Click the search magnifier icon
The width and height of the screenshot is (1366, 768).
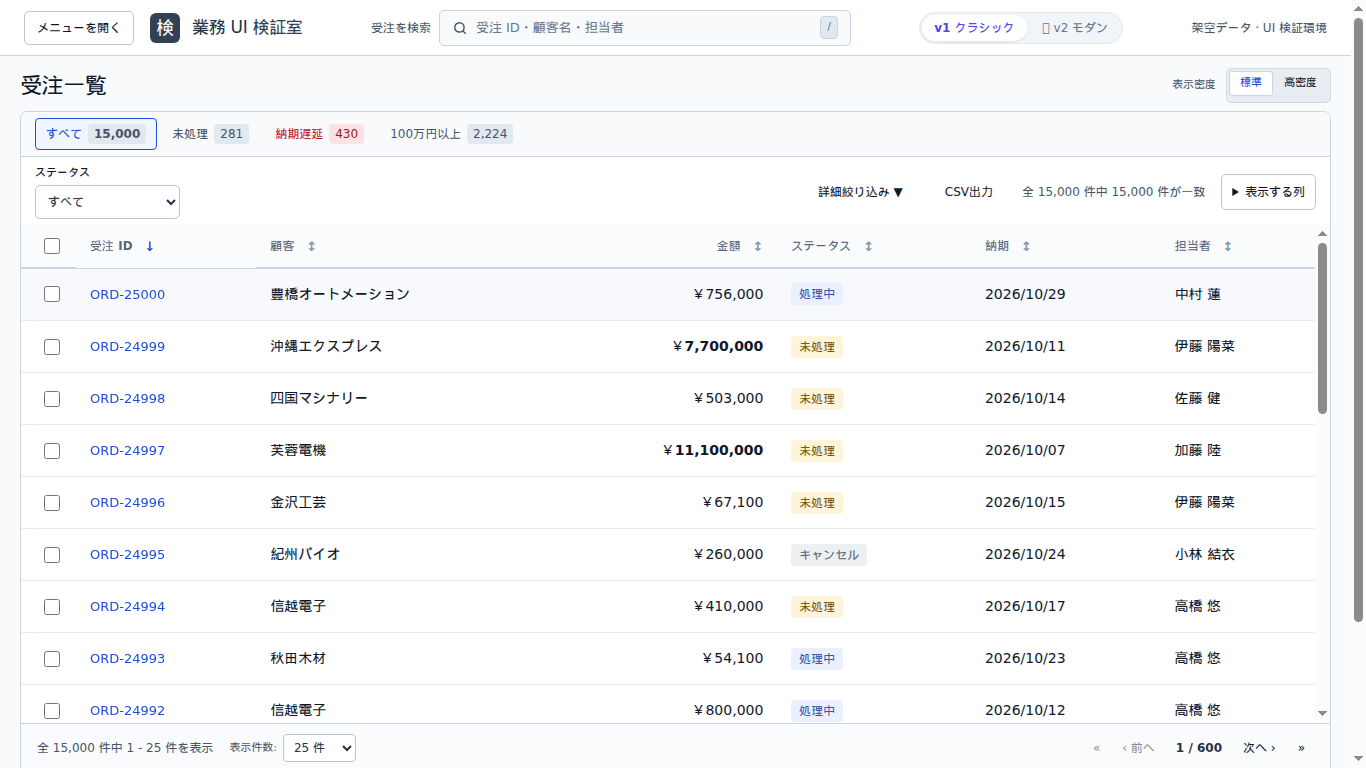[x=460, y=28]
